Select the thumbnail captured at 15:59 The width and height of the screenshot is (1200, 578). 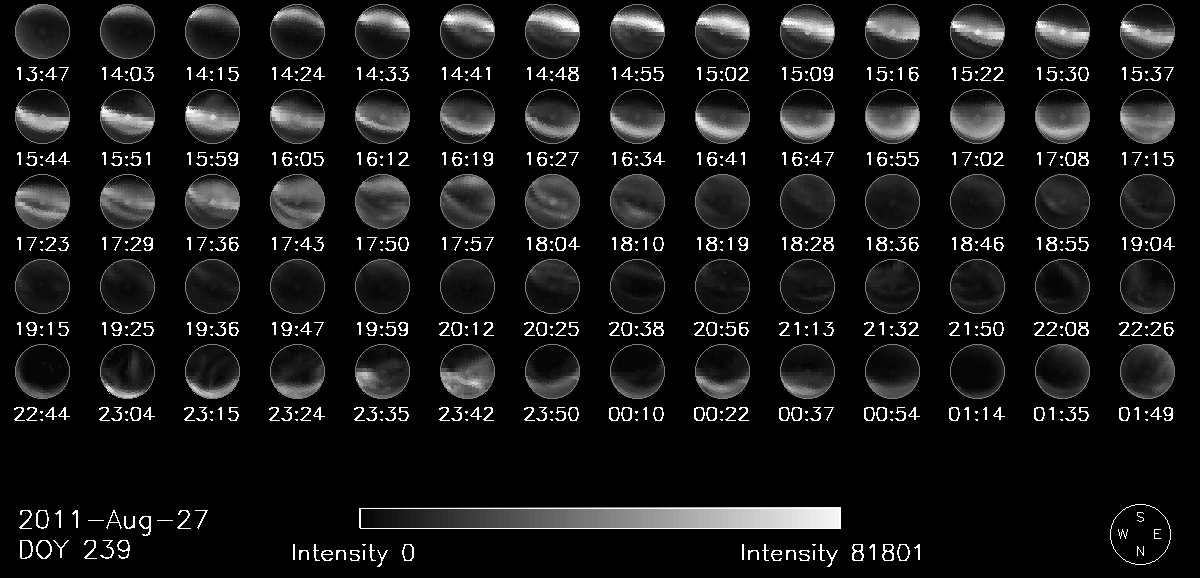click(x=212, y=116)
